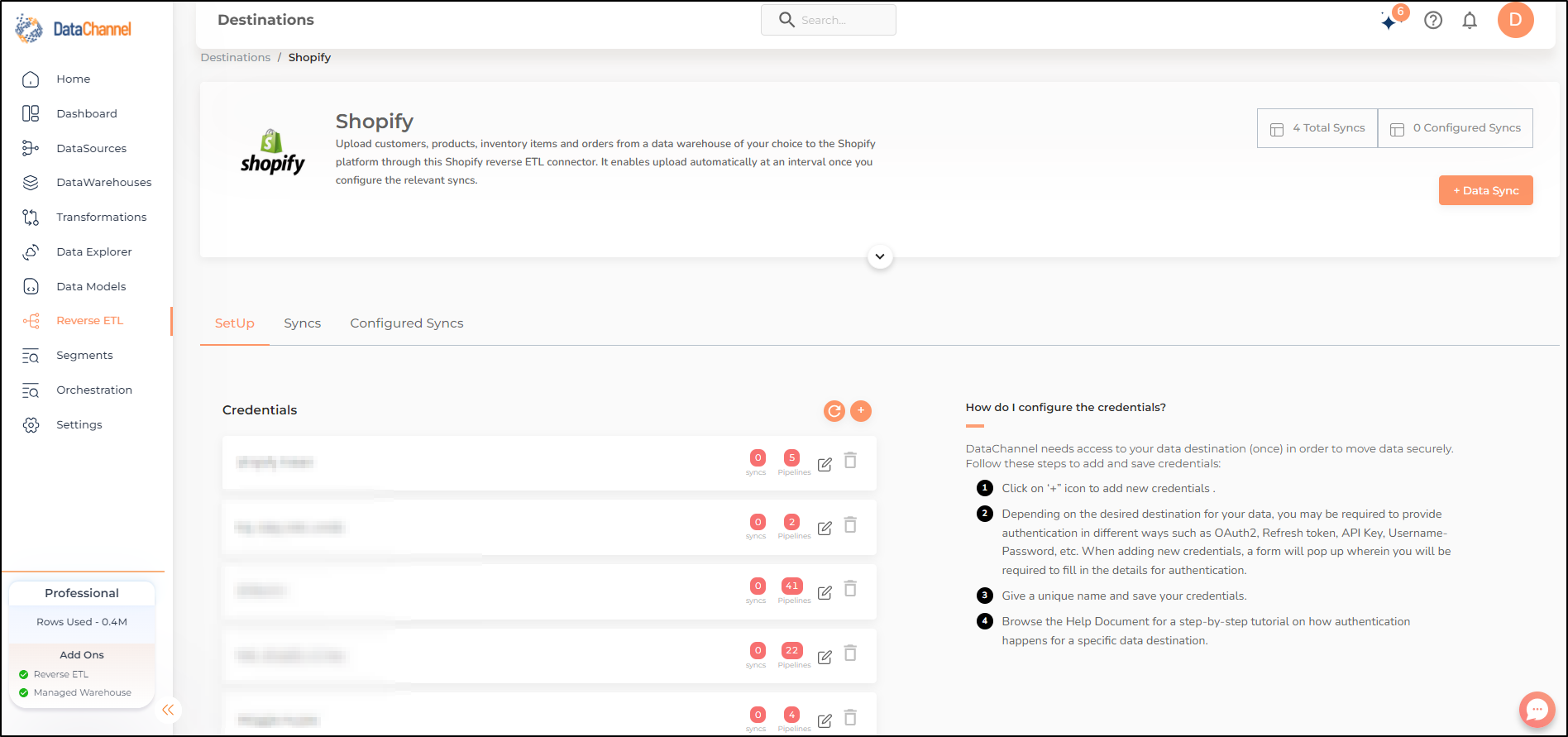Delete the credential with 41 pipelines
This screenshot has height=737, width=1568.
[x=850, y=589]
